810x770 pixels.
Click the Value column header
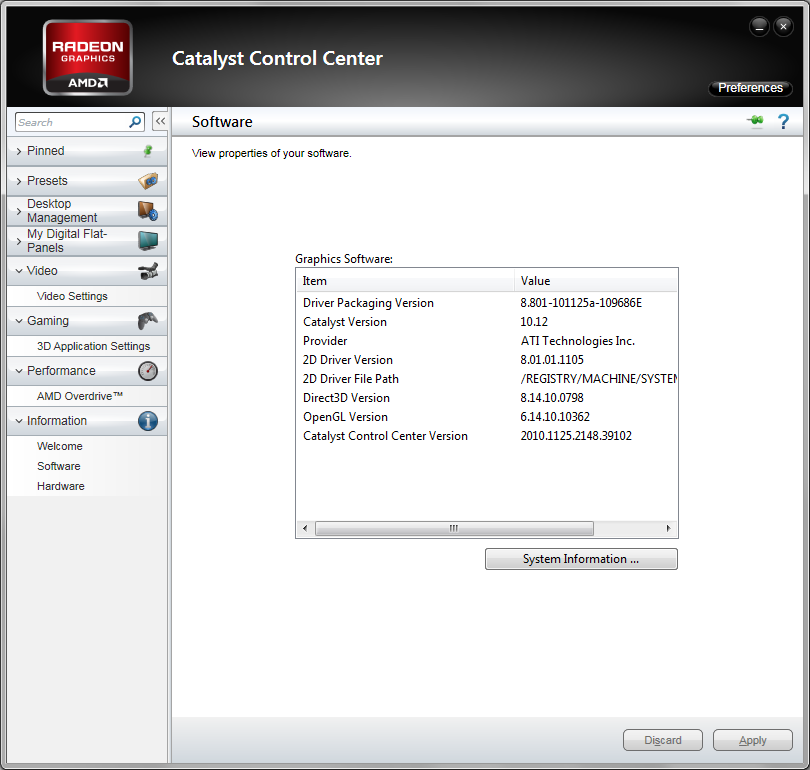[596, 281]
